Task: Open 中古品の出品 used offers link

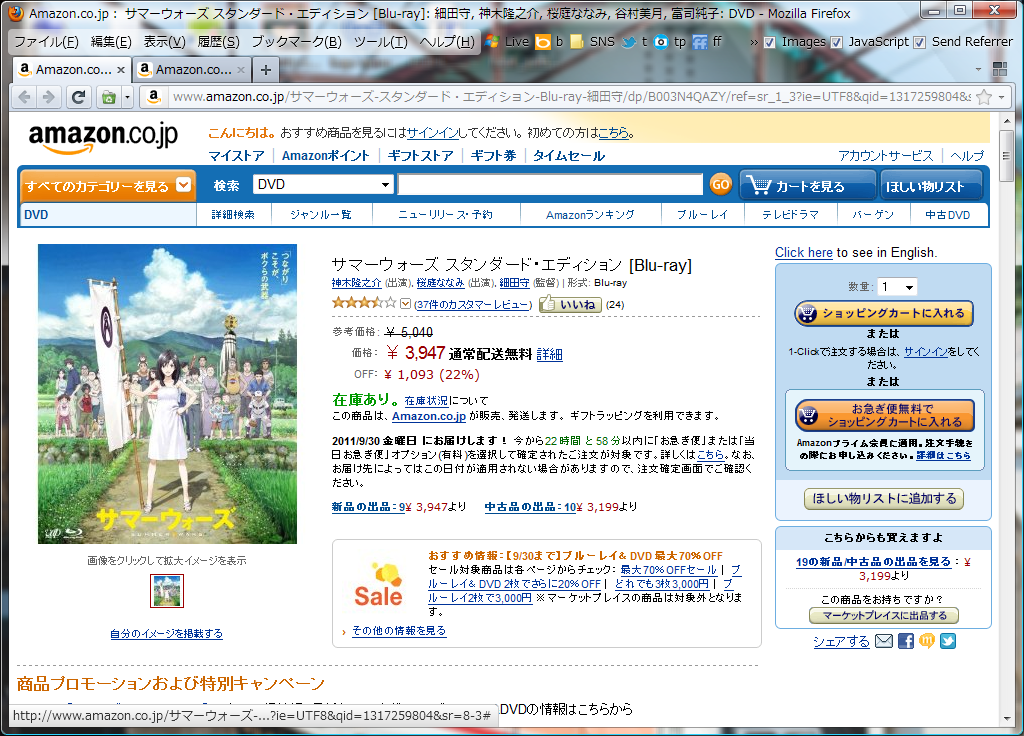Action: coord(530,507)
